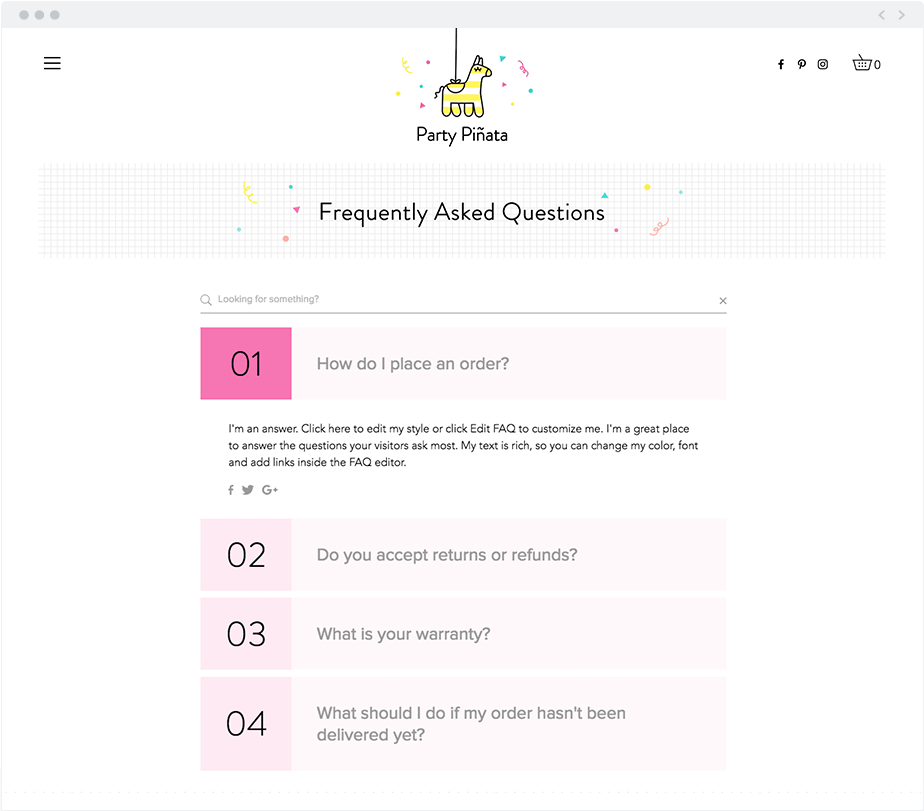Click the pink 01 number block

(x=246, y=364)
